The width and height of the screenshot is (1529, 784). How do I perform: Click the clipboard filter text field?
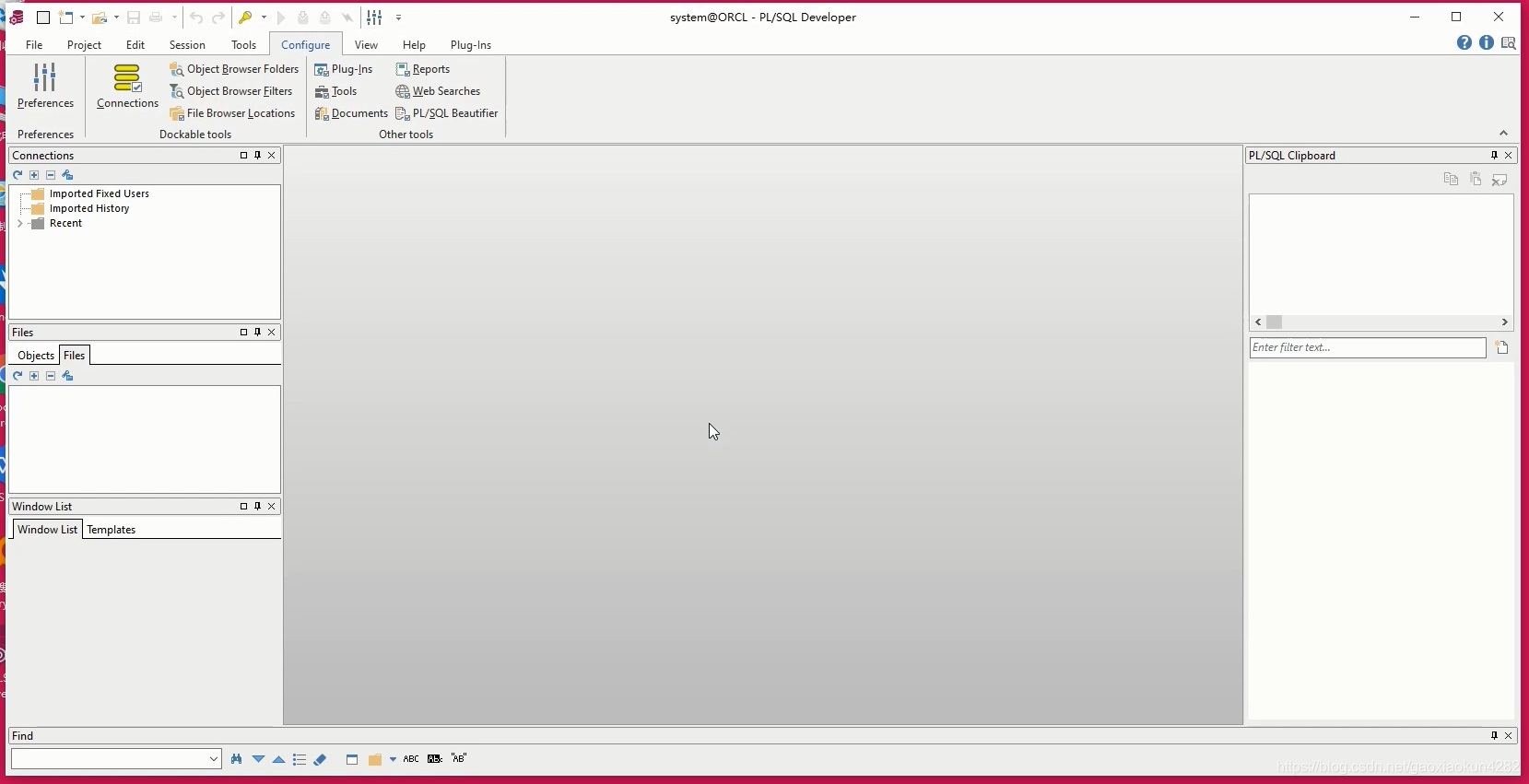tap(1368, 347)
